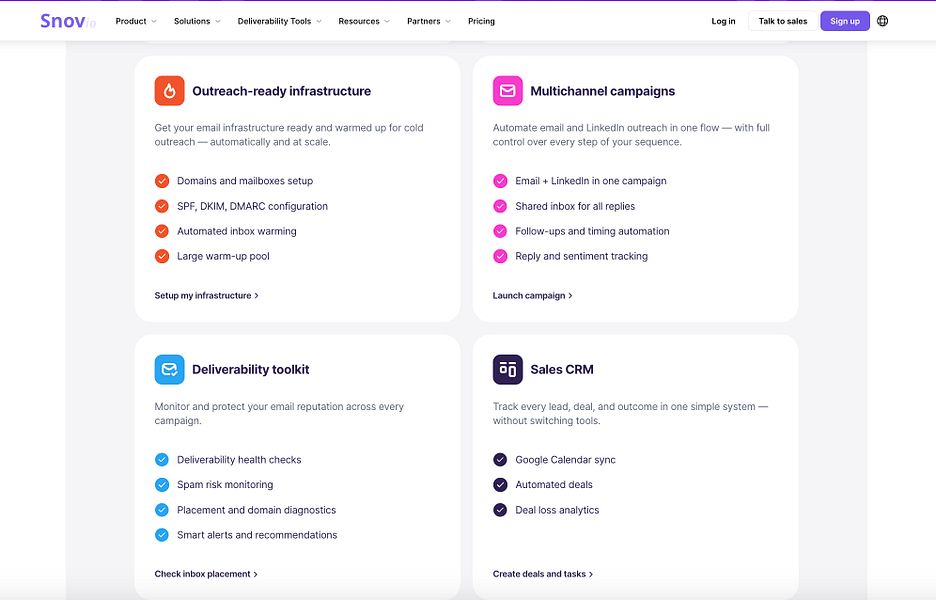Open the Deliverability Tools dropdown
Viewport: 936px width, 600px height.
279,21
